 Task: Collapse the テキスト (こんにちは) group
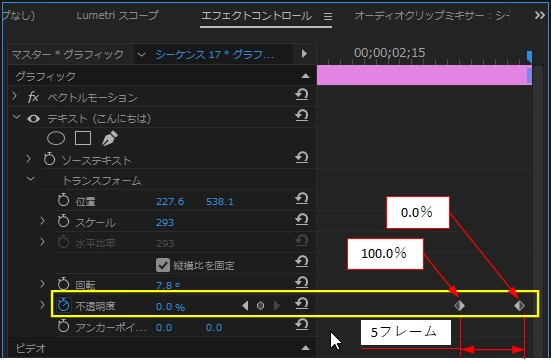click(17, 117)
